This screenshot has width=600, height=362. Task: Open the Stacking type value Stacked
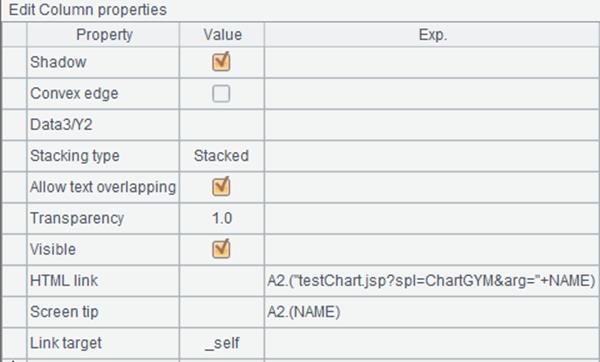pos(222,156)
